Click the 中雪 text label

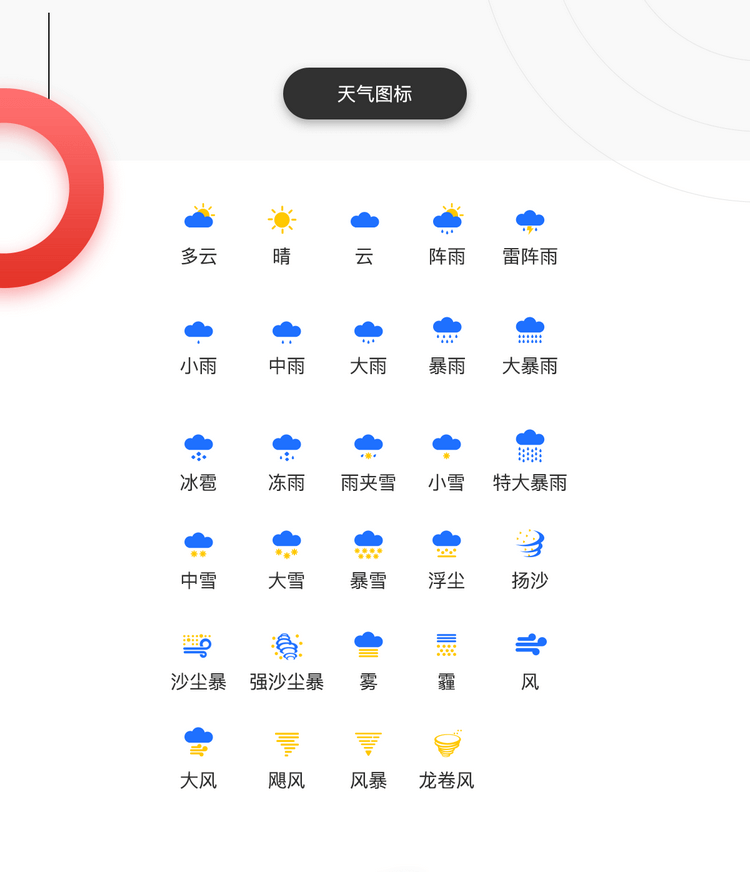pyautogui.click(x=198, y=581)
